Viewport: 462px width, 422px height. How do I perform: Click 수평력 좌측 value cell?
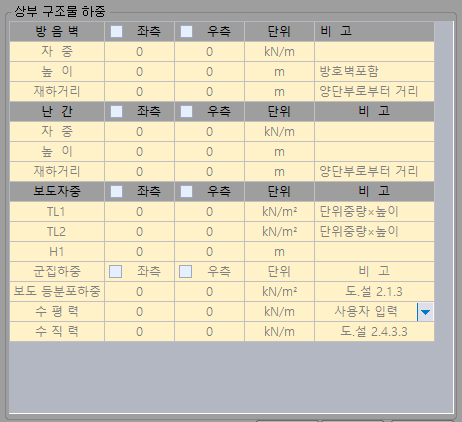(139, 312)
